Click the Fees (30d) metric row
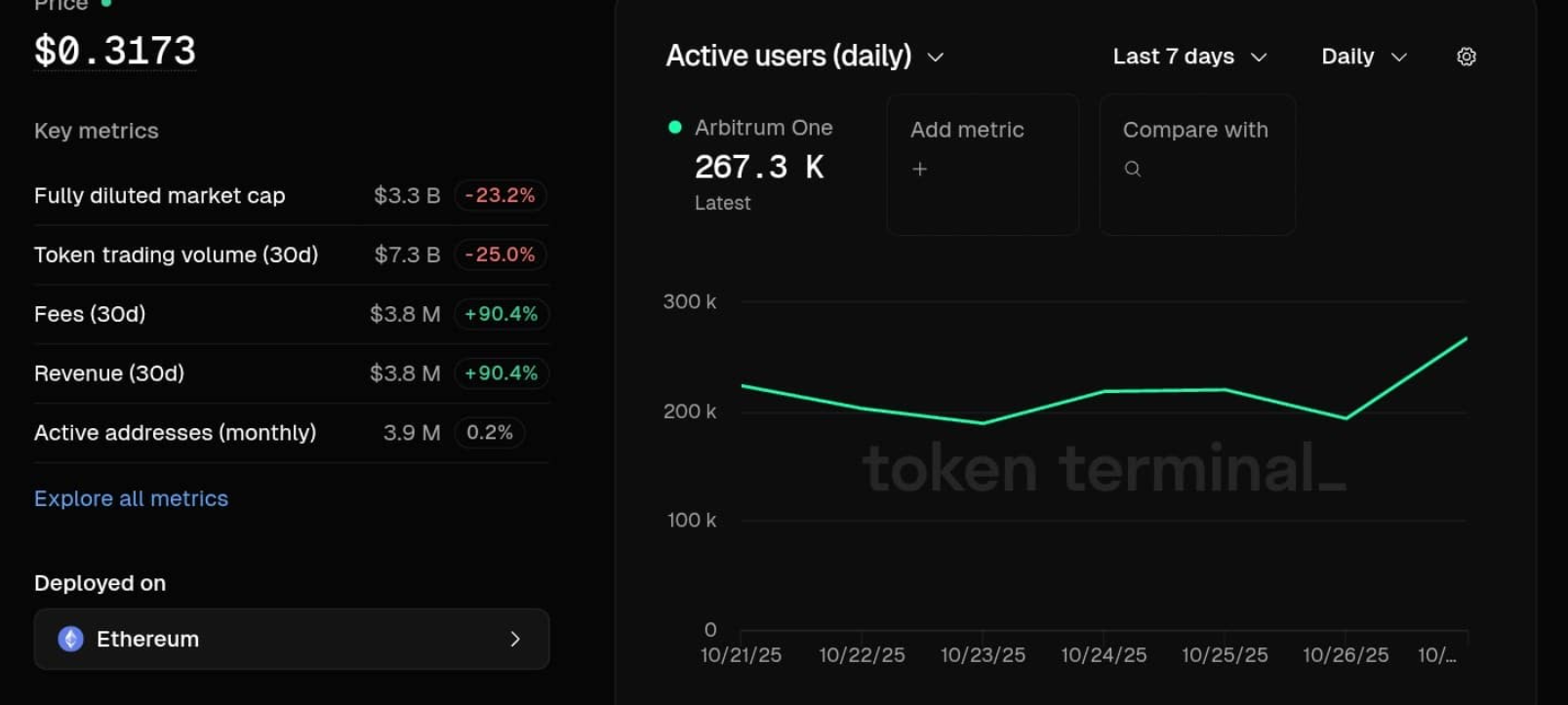The width and height of the screenshot is (1568, 705). click(x=90, y=314)
